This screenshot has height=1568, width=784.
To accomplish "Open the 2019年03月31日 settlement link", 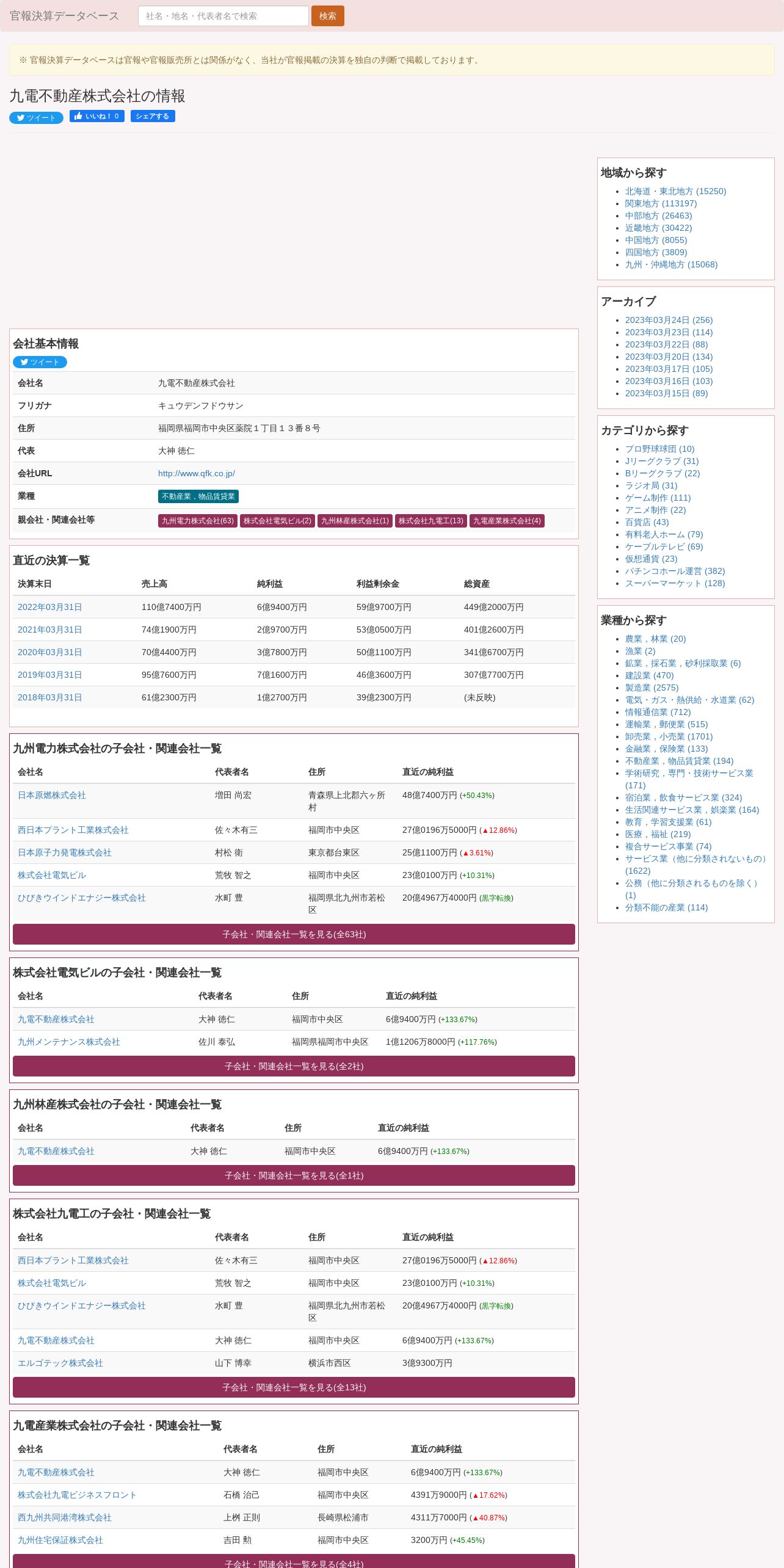I will [x=49, y=675].
